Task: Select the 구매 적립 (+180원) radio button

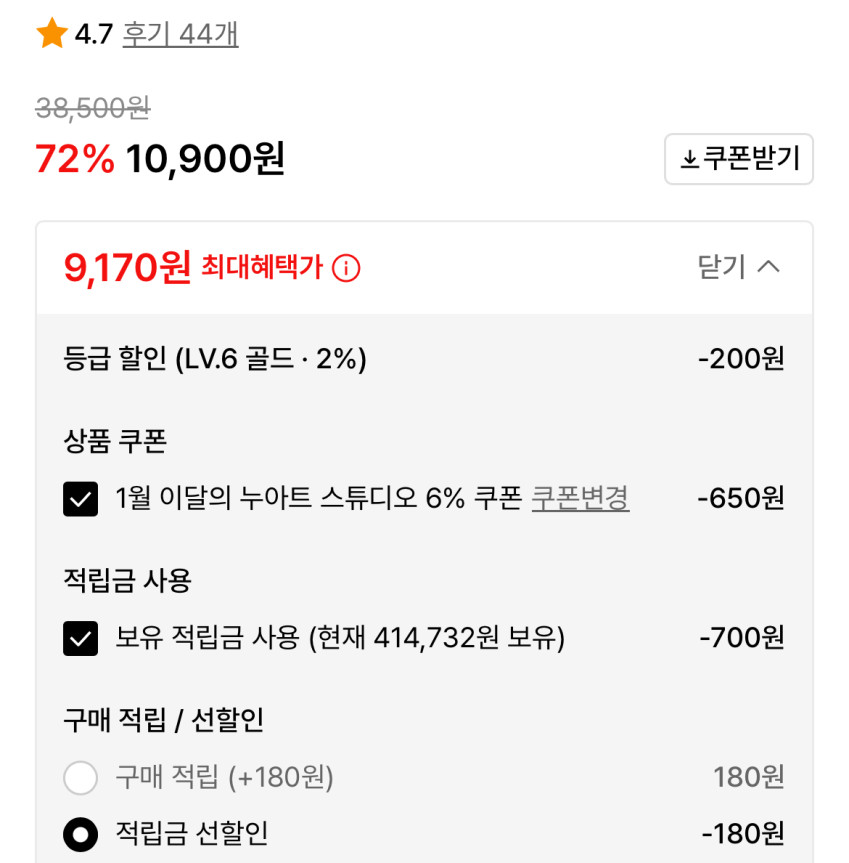Action: click(x=81, y=777)
